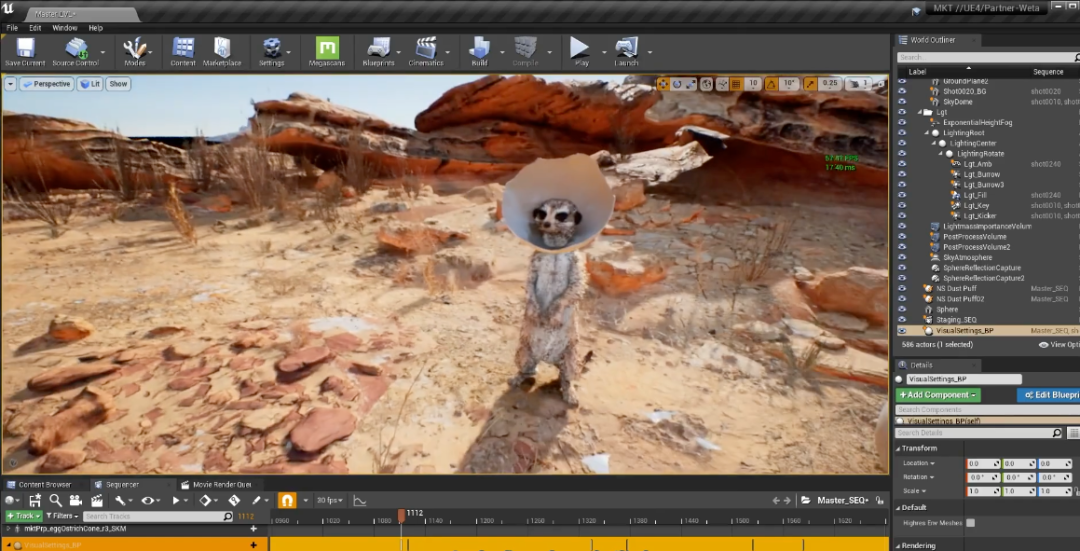The image size is (1080, 551).
Task: Open the 30 fps frame rate dropdown
Action: coord(329,500)
